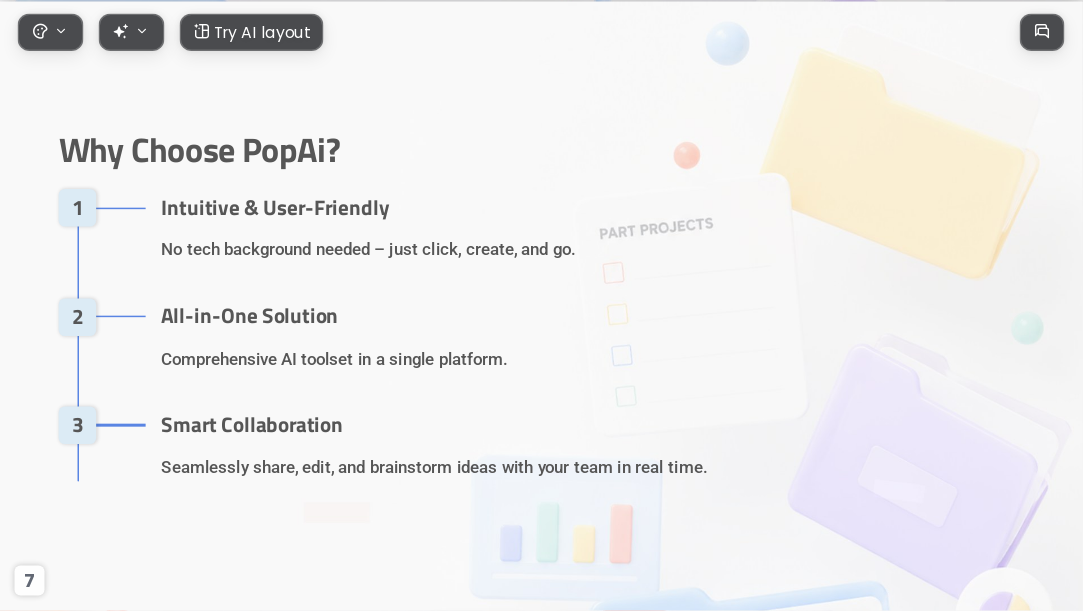Screen dimensions: 1083x611
Task: Click 'Seamlessly share, edit, and brainstorm' text
Action: tap(434, 467)
